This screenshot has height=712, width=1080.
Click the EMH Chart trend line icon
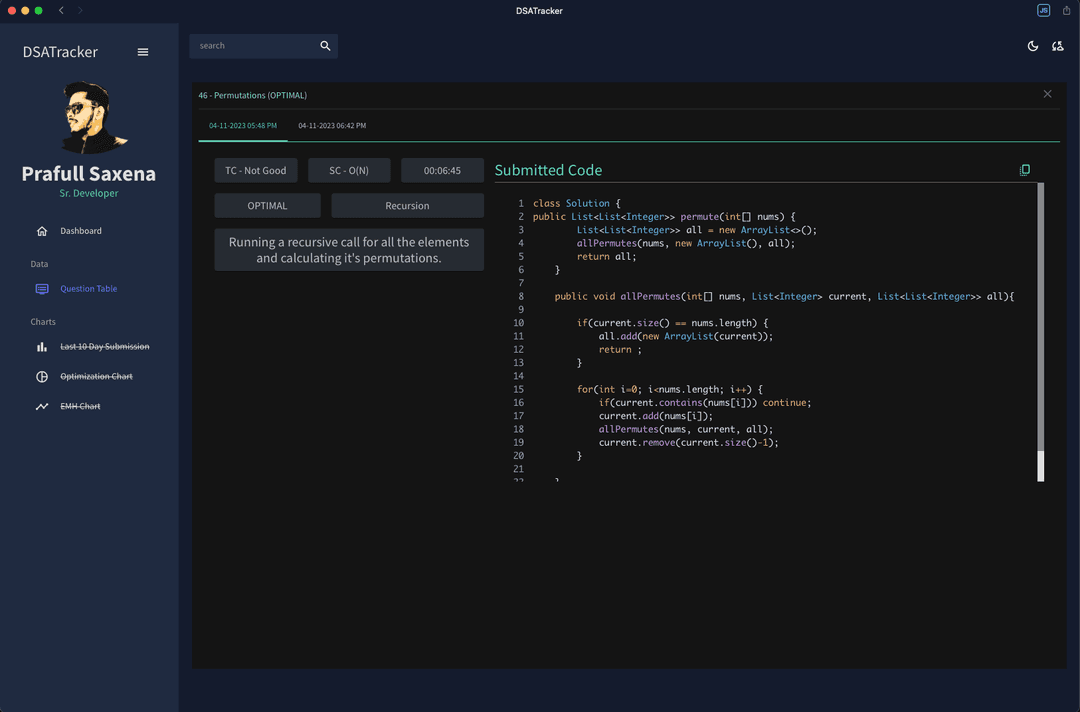[42, 407]
